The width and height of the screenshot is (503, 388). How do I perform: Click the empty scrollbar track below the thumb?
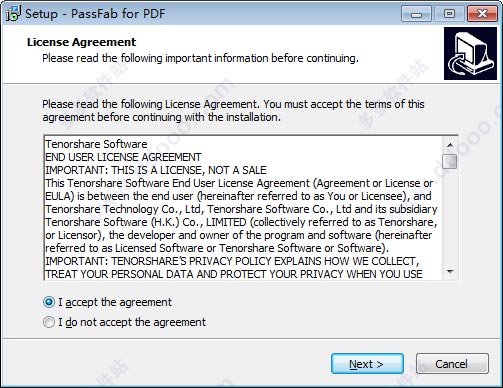tap(450, 217)
